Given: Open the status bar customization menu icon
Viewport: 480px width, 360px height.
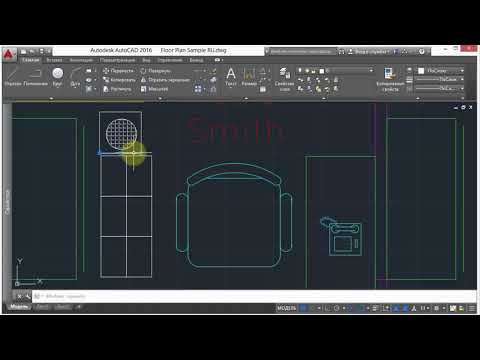Looking at the screenshot, I should coord(472,308).
